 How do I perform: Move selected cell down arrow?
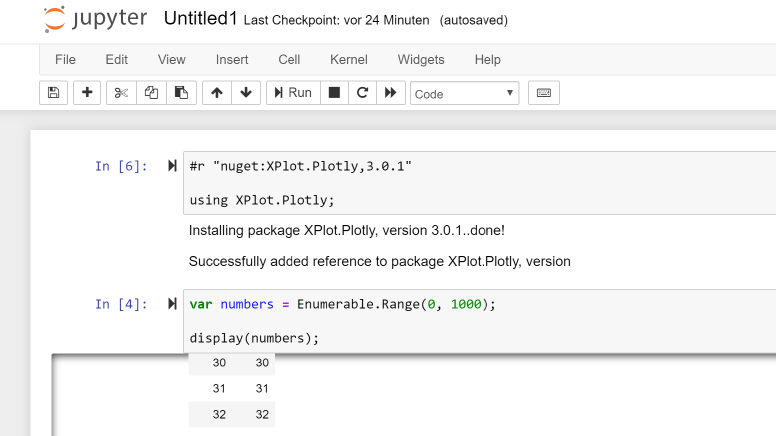246,93
